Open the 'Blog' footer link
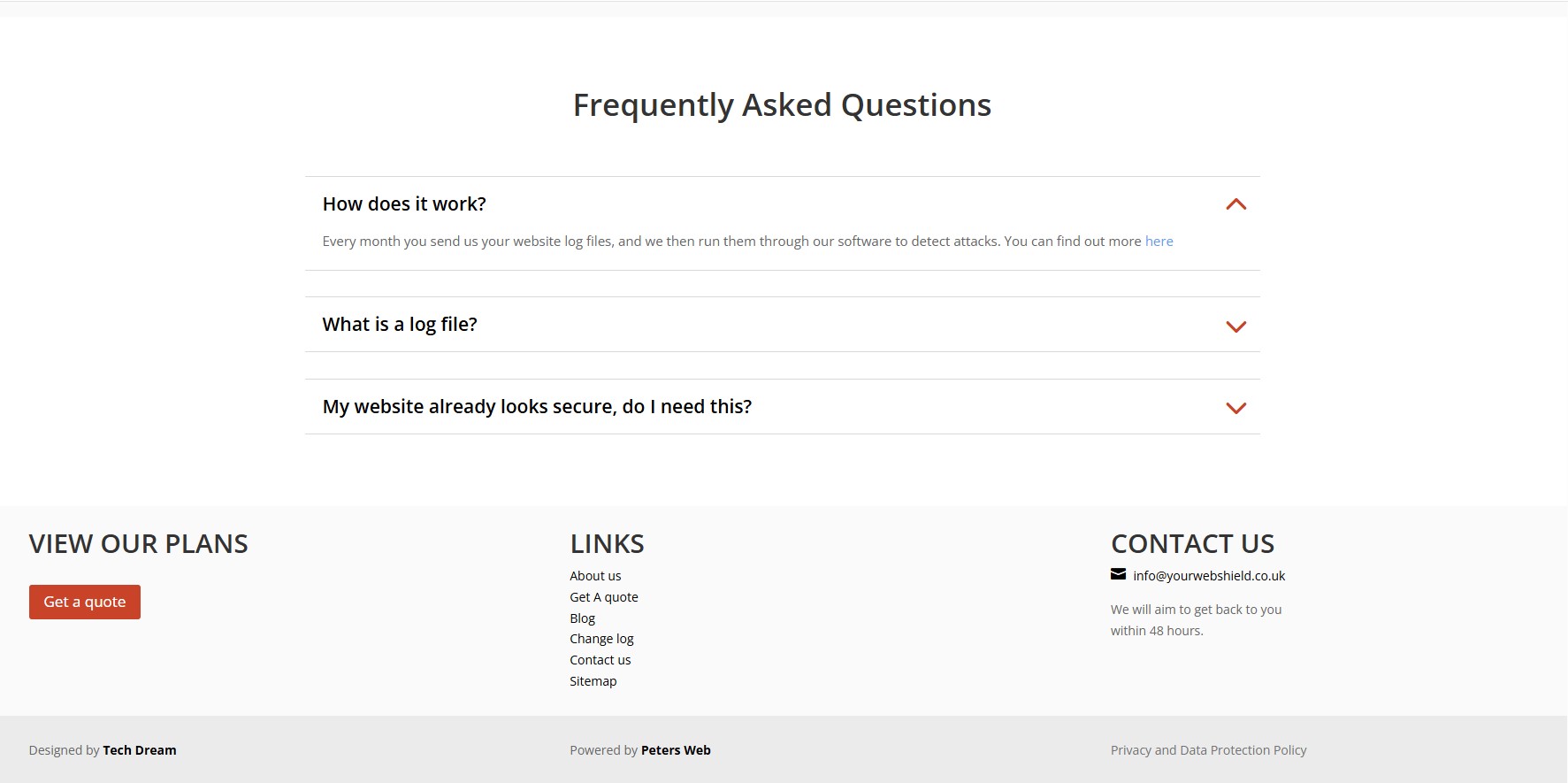This screenshot has height=783, width=1568. [582, 618]
